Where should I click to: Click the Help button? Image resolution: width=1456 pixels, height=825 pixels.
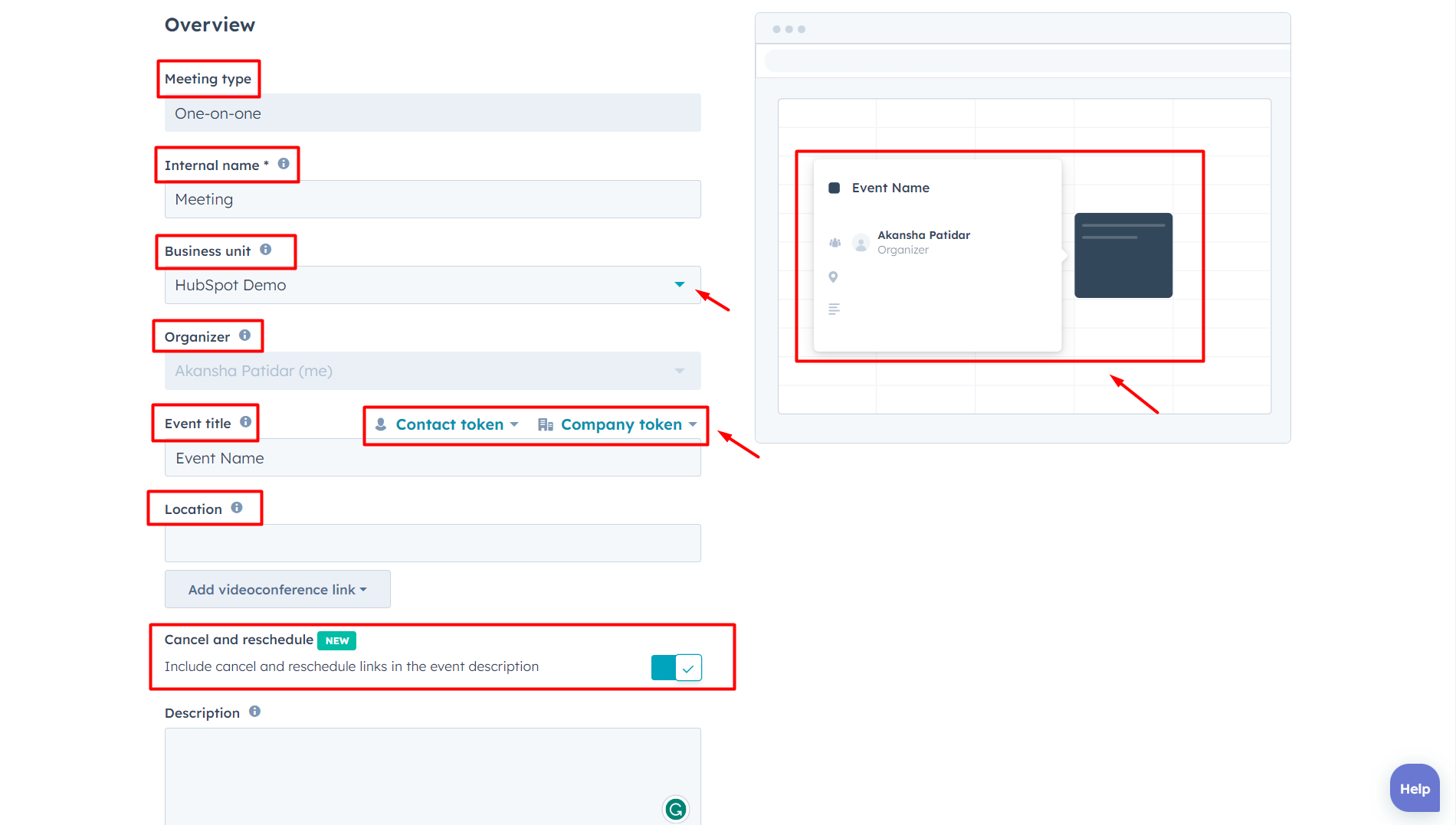1415,788
